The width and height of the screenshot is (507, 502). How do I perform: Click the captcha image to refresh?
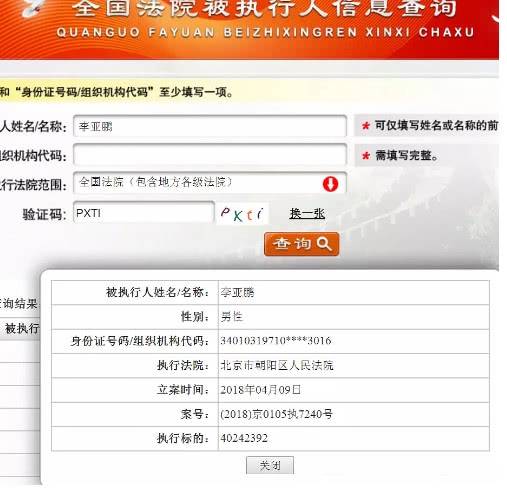(x=242, y=213)
